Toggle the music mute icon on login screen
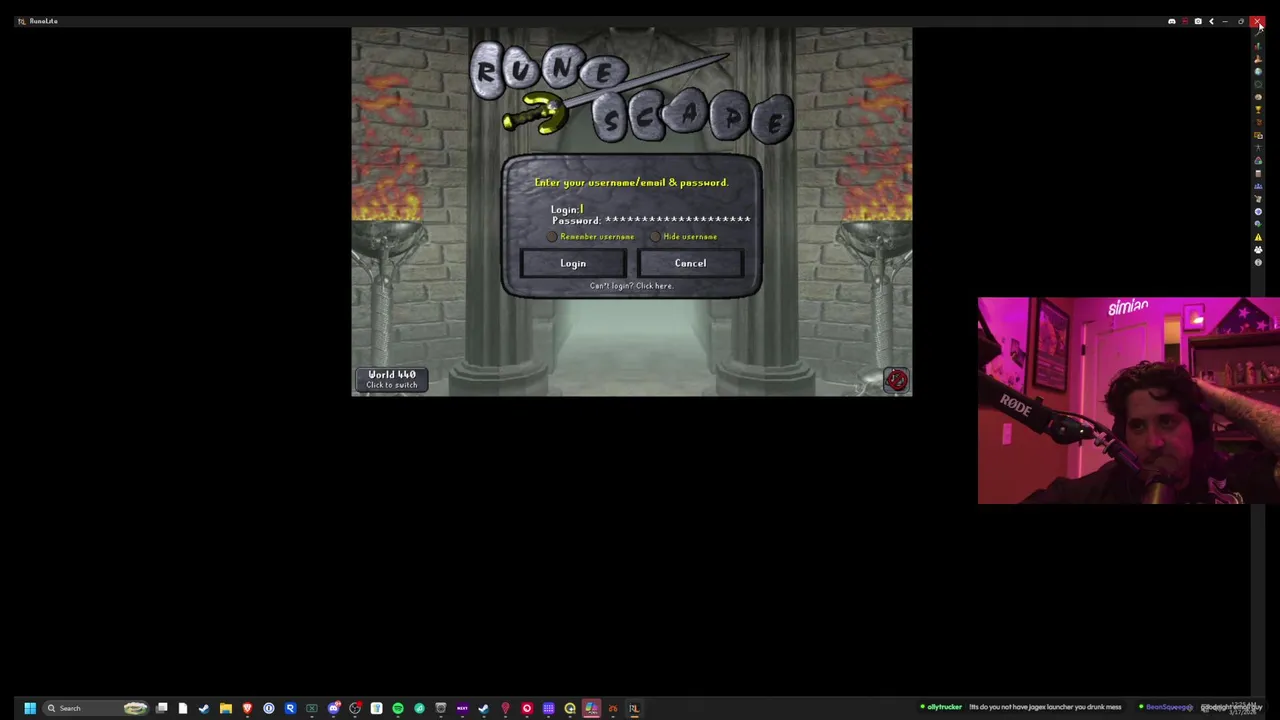The image size is (1280, 720). point(896,380)
